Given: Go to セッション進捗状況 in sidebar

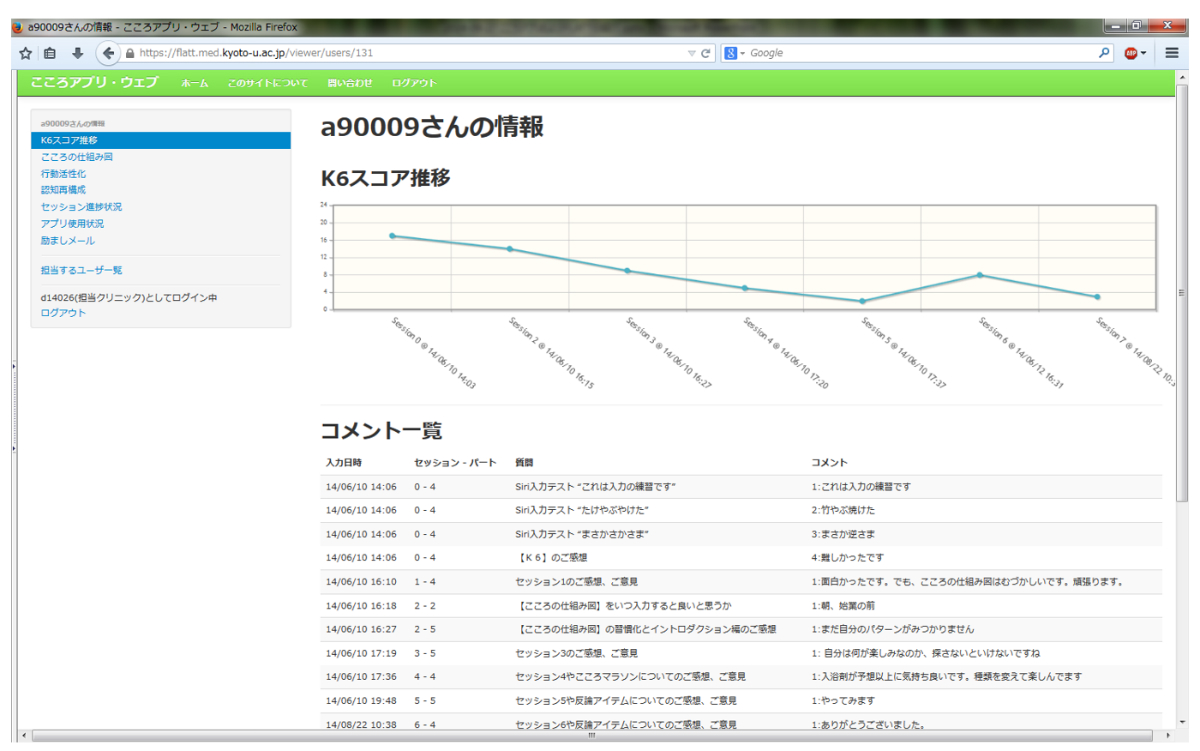Looking at the screenshot, I should click(81, 207).
